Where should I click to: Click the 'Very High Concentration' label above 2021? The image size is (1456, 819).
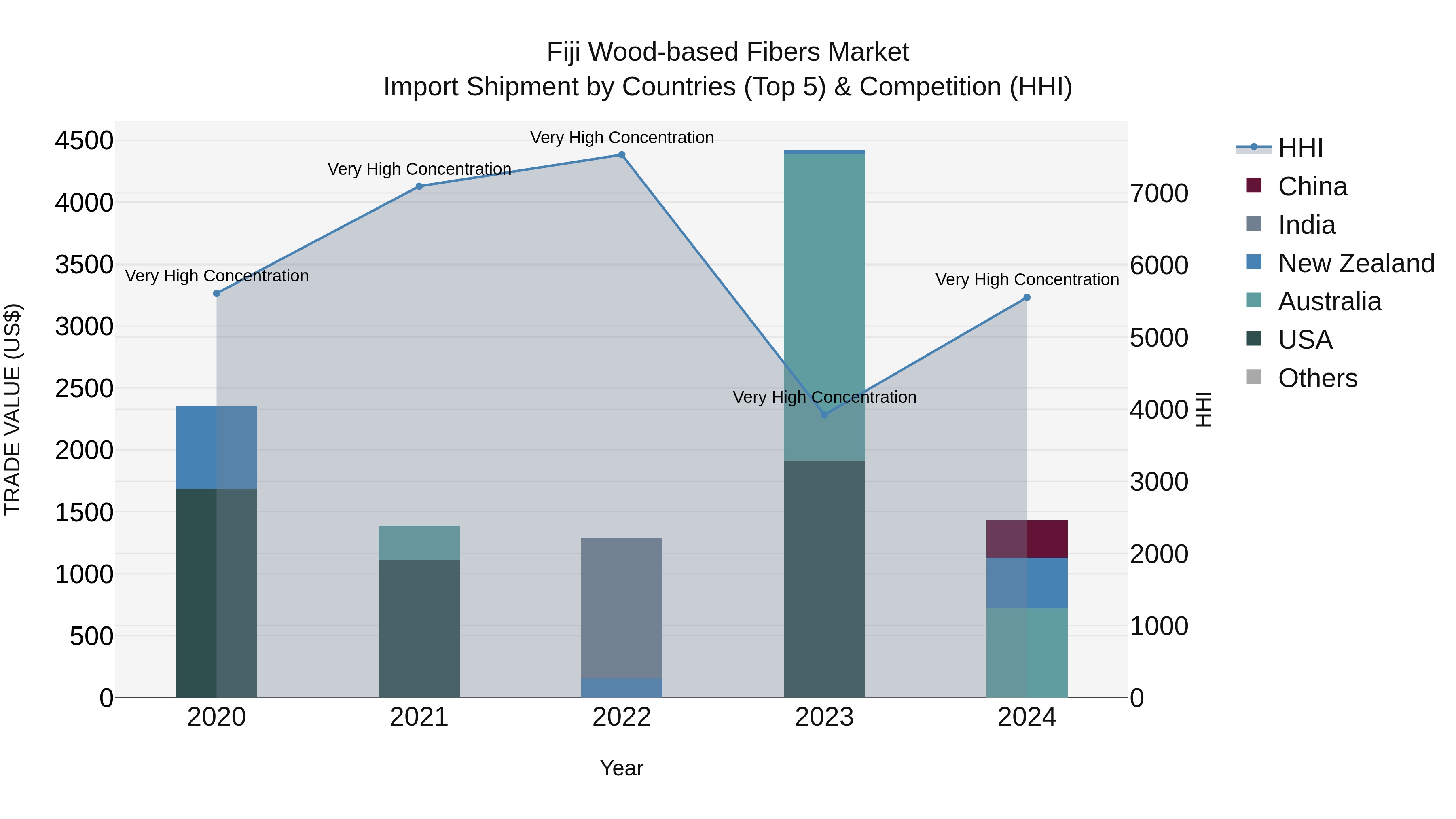(x=419, y=169)
